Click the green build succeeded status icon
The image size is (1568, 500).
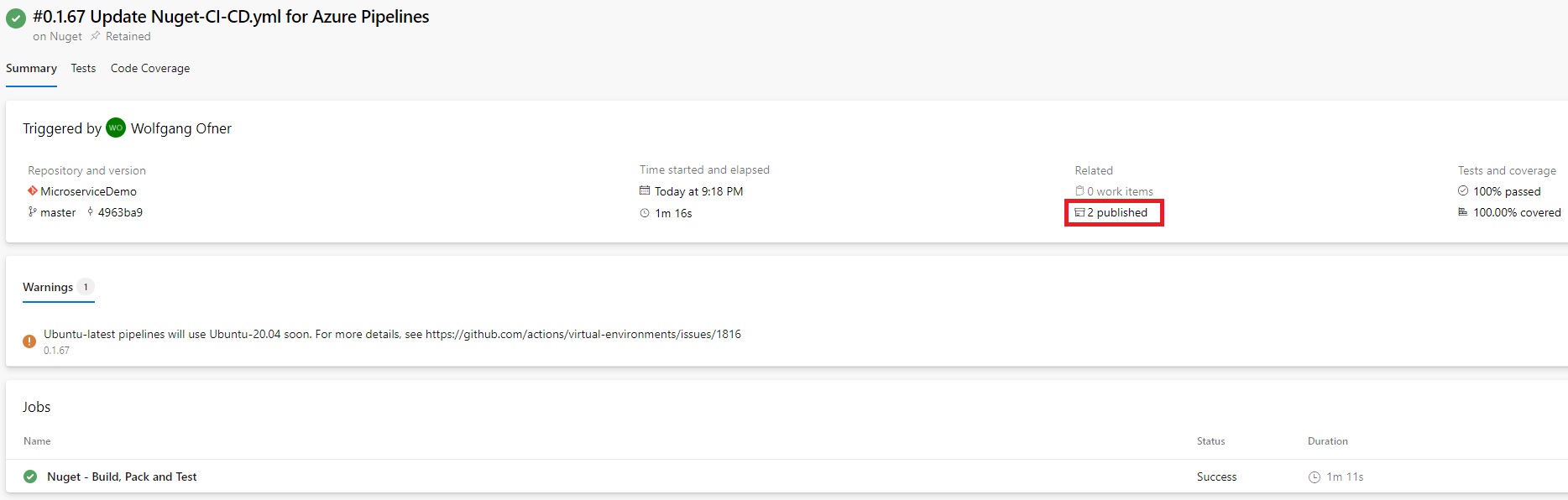16,18
